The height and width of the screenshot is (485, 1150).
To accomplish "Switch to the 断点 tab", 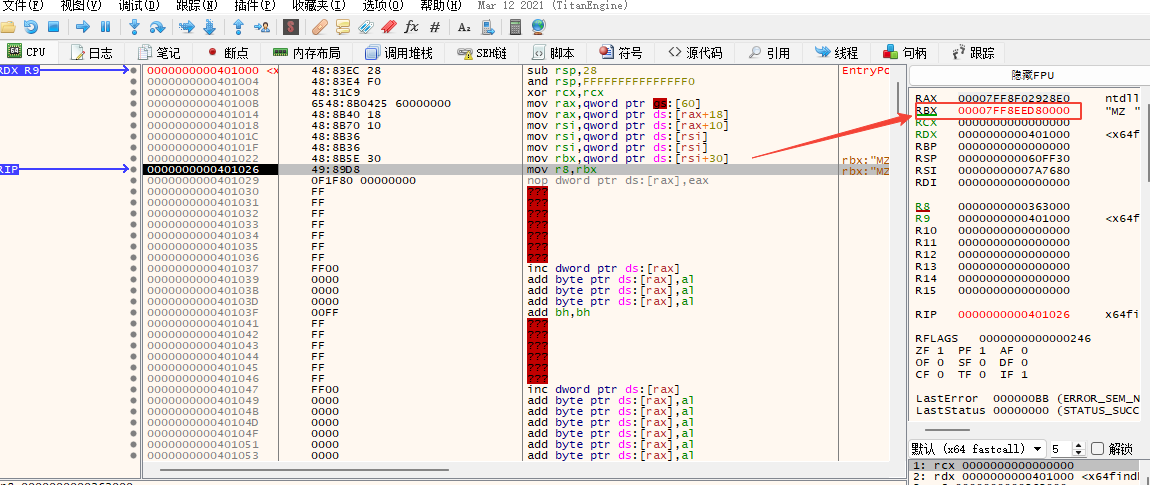I will coord(228,53).
